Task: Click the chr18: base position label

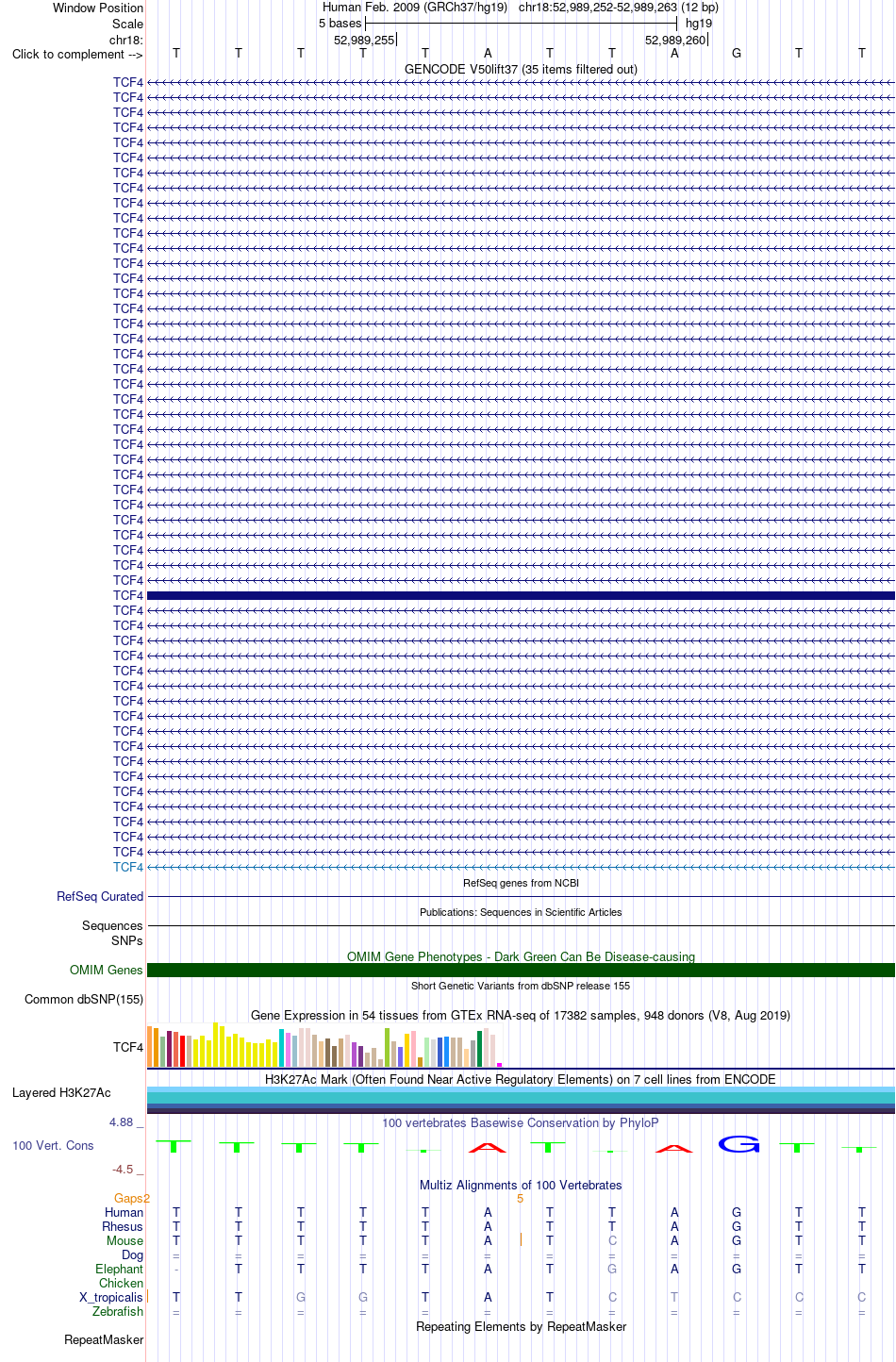Action: coord(126,40)
